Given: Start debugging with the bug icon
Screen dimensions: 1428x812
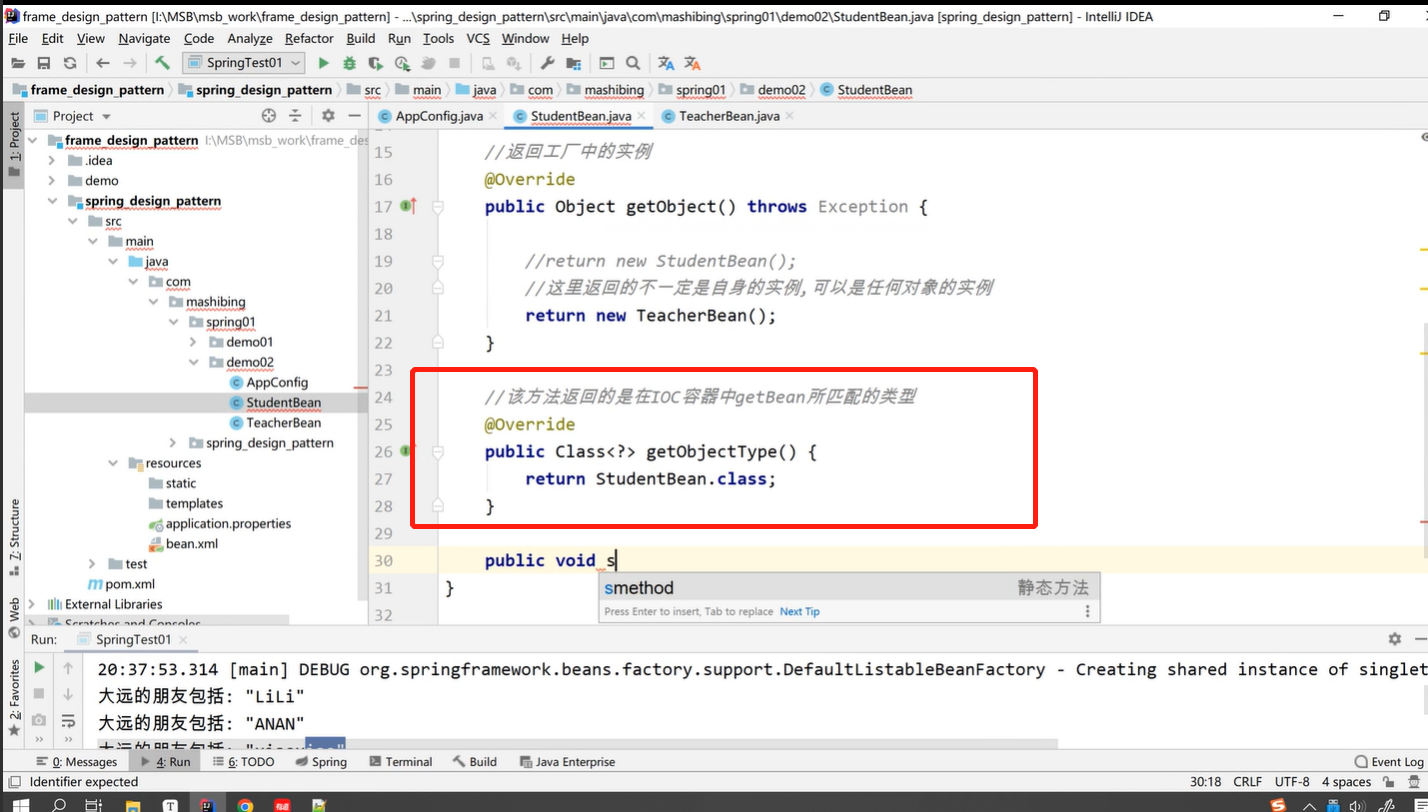Looking at the screenshot, I should 349,63.
